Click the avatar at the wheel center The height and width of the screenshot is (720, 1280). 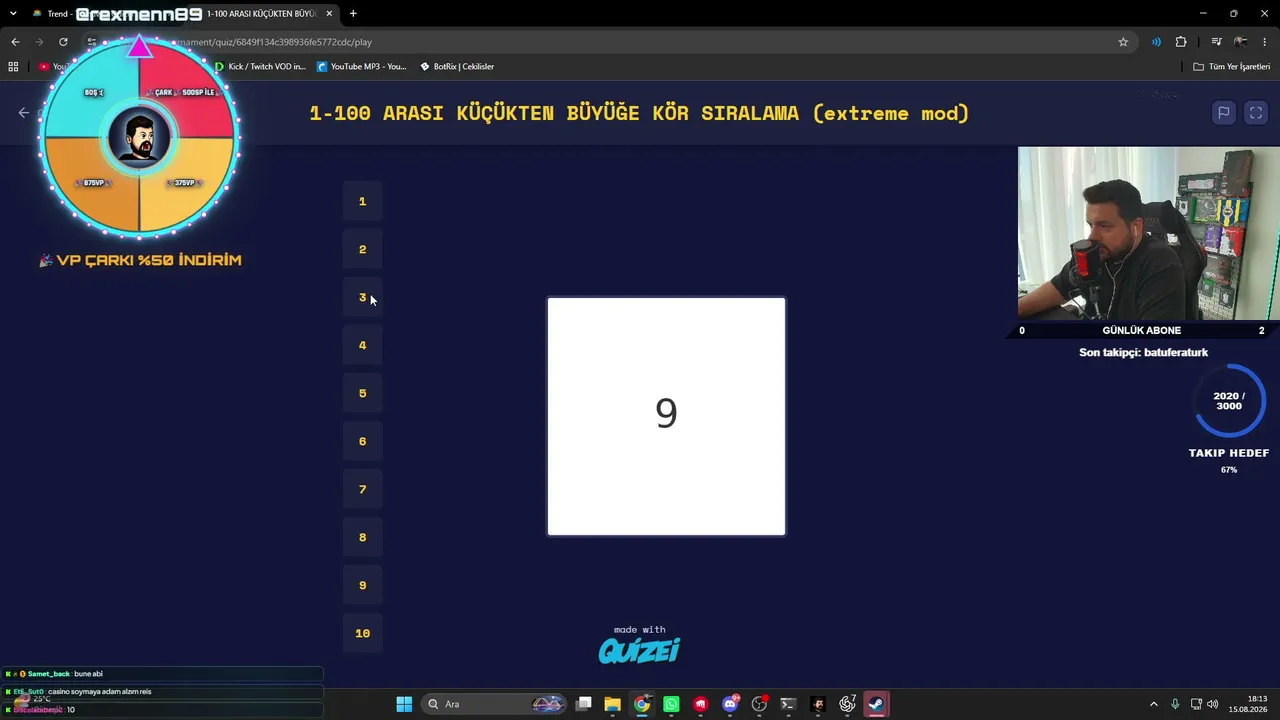pos(139,139)
